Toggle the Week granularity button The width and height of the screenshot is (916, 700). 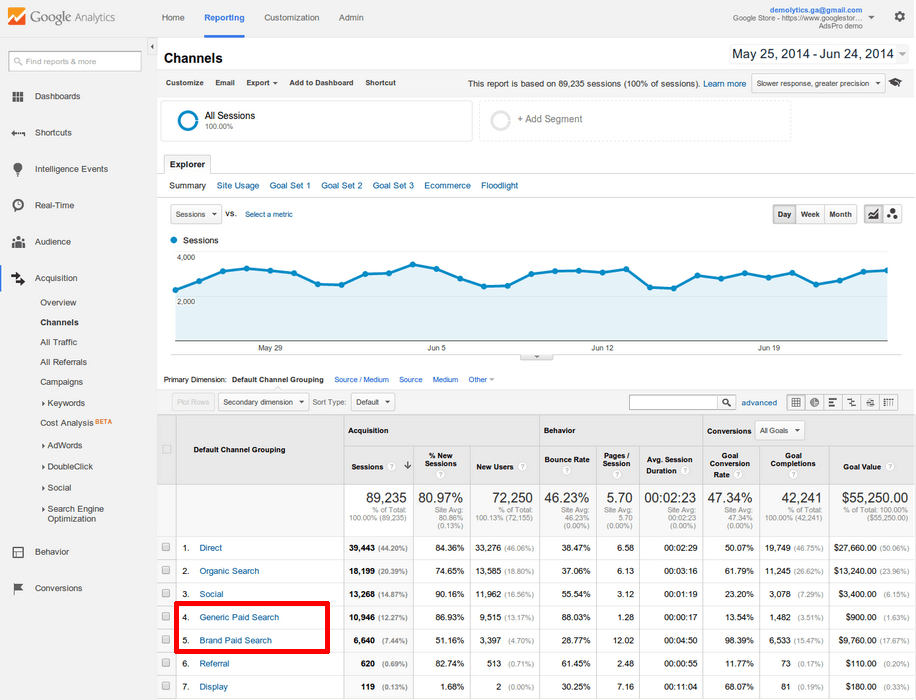click(x=810, y=214)
